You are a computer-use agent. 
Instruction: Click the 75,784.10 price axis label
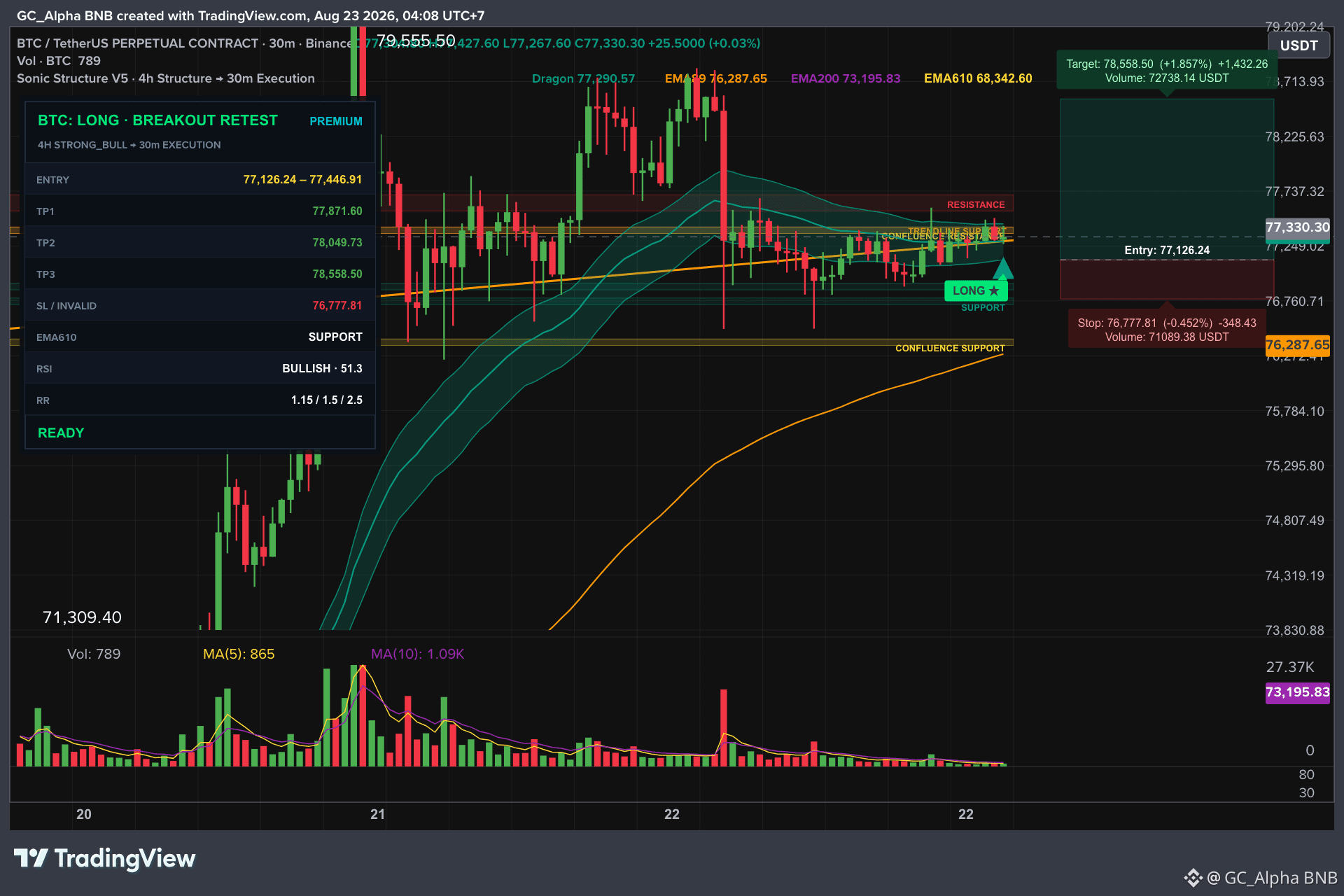(x=1294, y=412)
